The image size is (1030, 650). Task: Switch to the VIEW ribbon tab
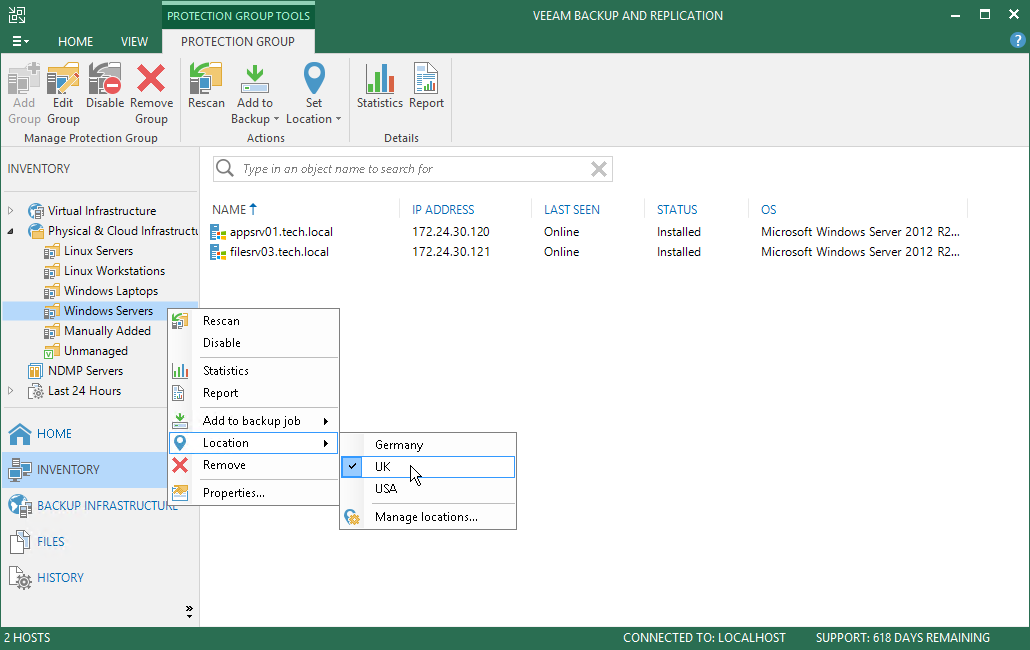[x=134, y=41]
